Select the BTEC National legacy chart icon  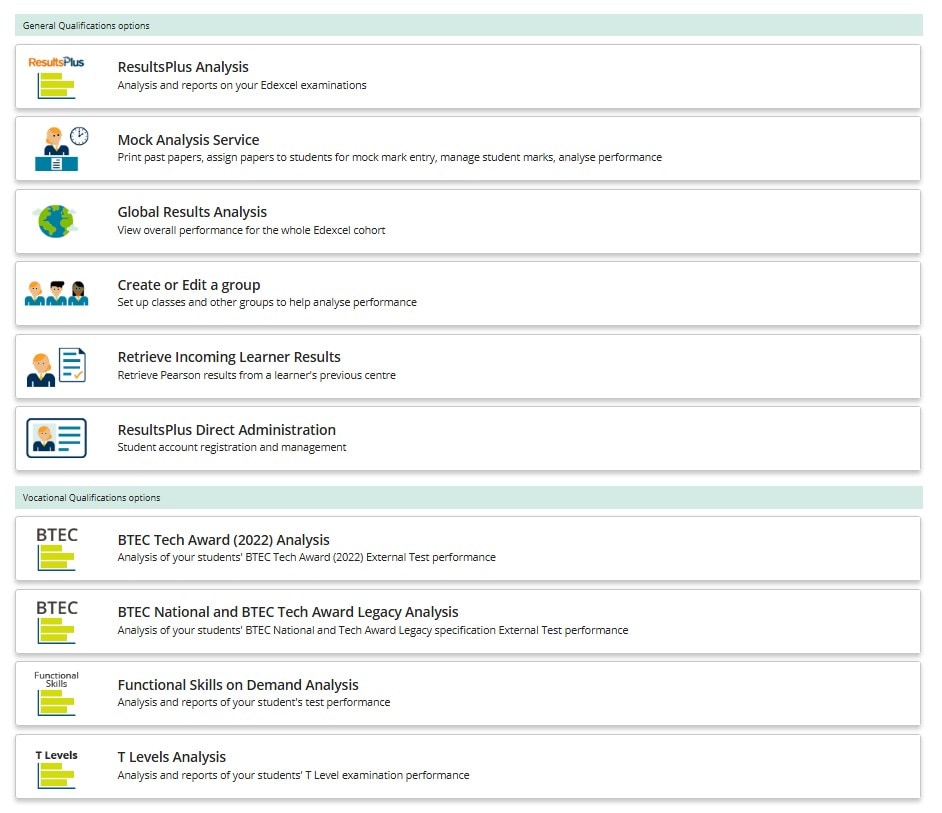tap(56, 620)
